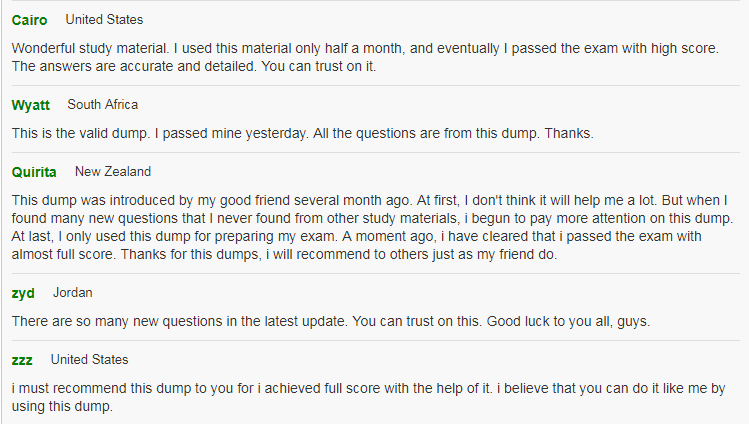Image resolution: width=749 pixels, height=424 pixels.
Task: Click the reviewer name zzz
Action: [x=22, y=360]
